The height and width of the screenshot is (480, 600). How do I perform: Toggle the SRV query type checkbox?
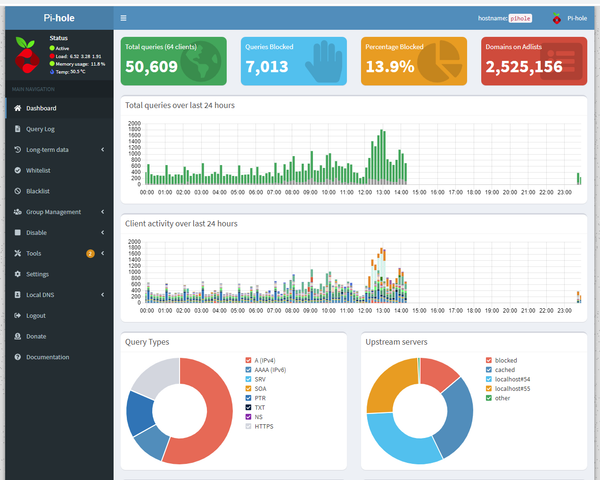[x=248, y=379]
